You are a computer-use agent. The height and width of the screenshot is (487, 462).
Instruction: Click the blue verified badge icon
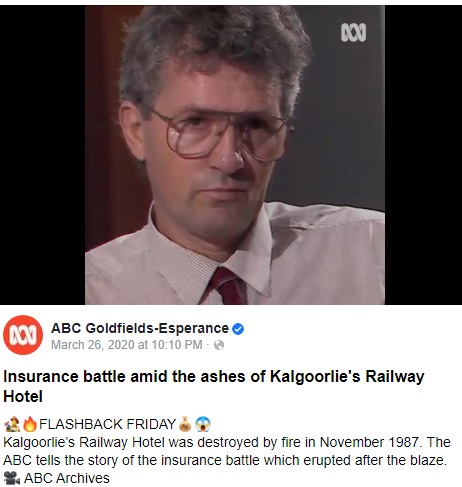pos(238,329)
